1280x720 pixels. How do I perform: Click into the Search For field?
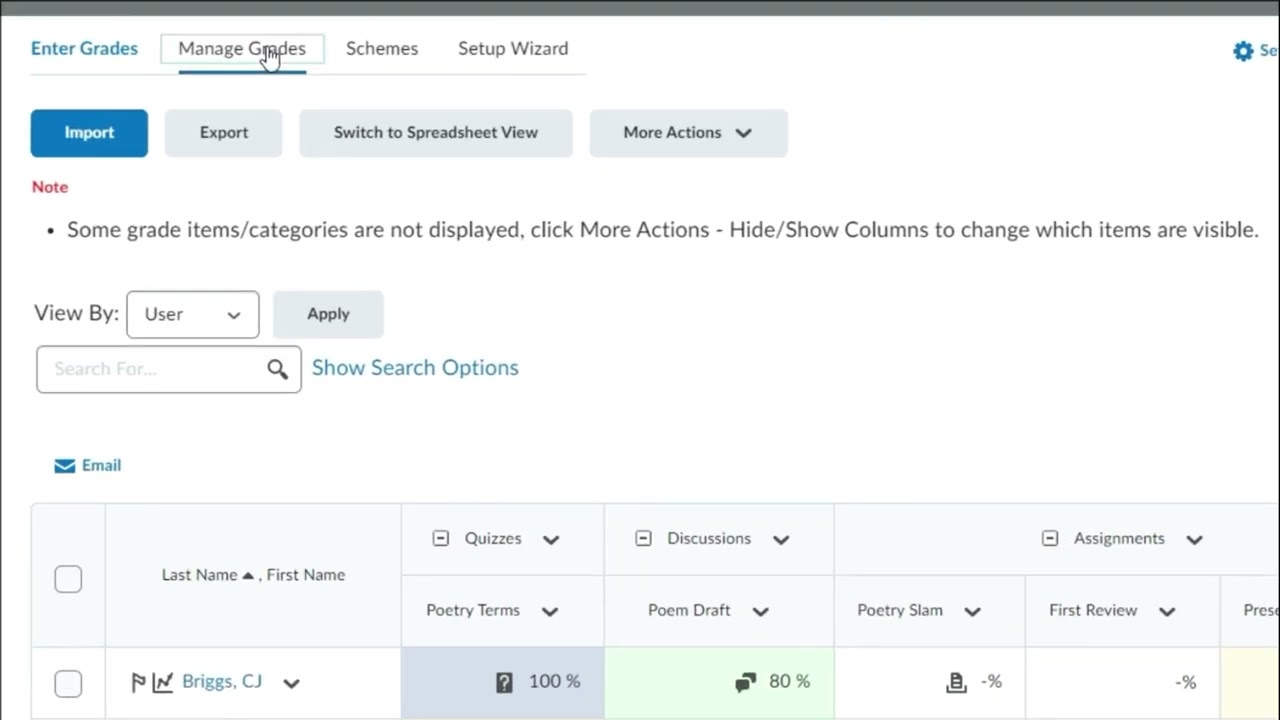[x=150, y=370]
